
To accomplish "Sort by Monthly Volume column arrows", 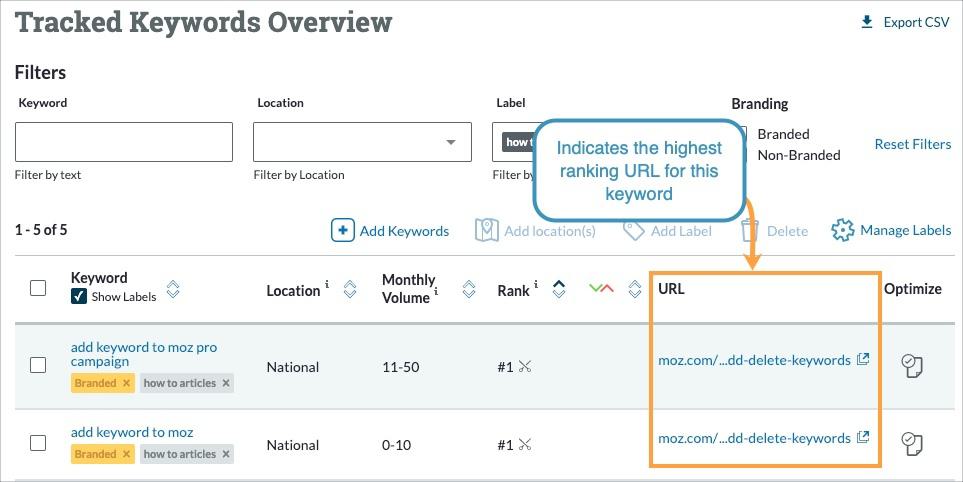I will 468,290.
